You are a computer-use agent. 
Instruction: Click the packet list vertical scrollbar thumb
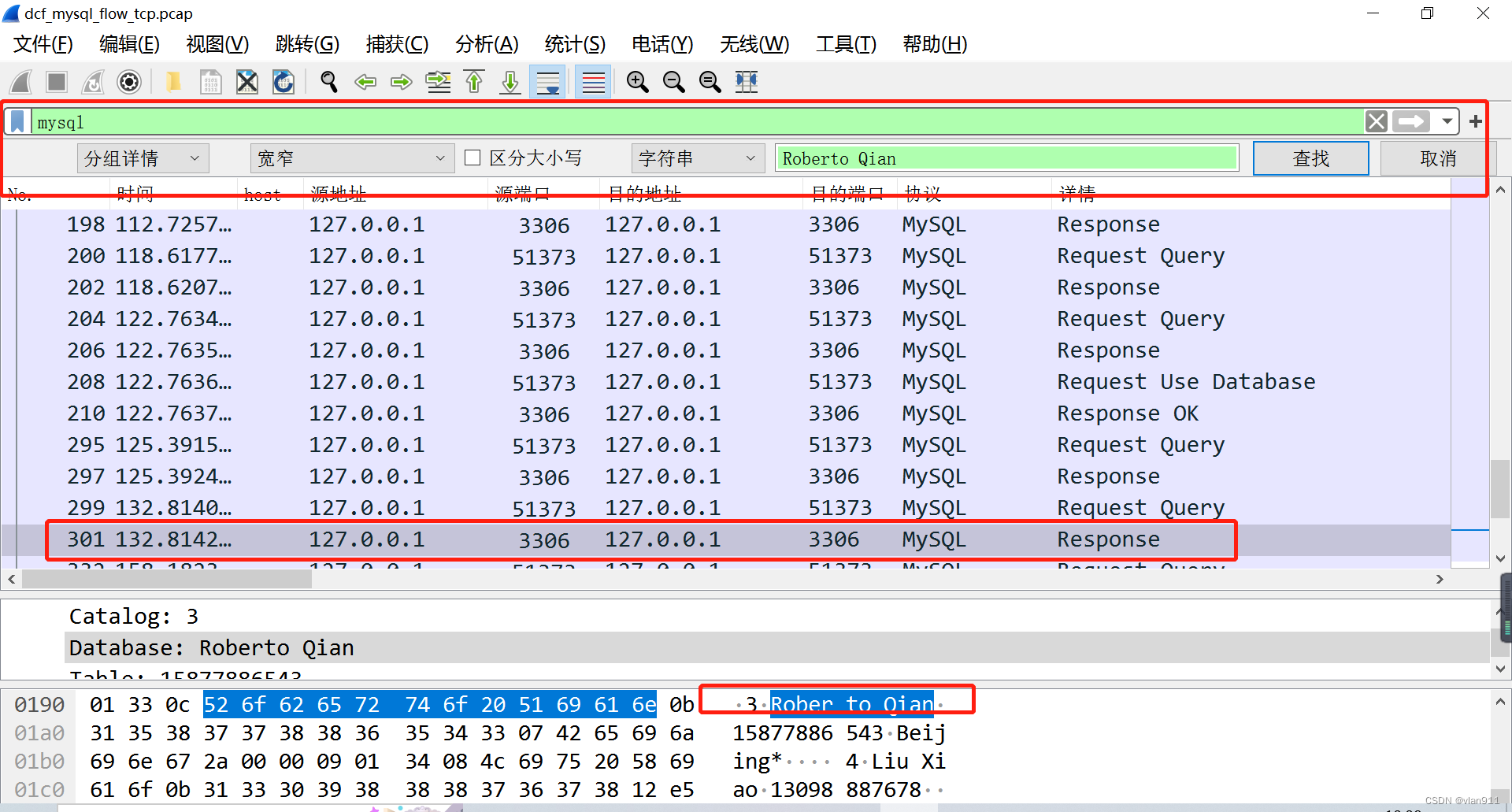click(1499, 488)
